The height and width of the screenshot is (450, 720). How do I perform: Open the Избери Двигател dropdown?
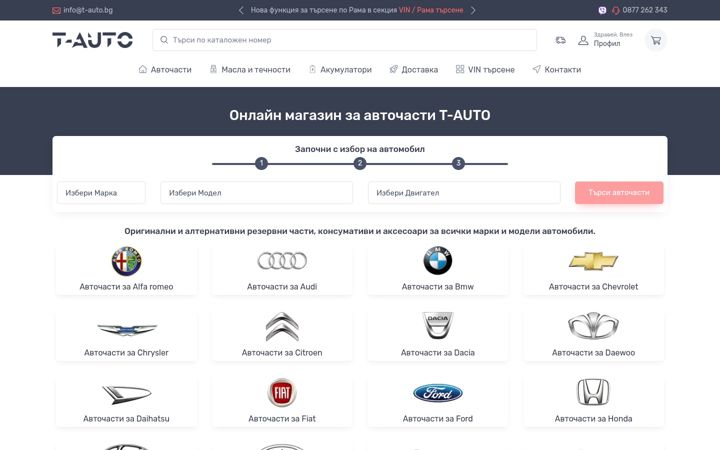[464, 193]
